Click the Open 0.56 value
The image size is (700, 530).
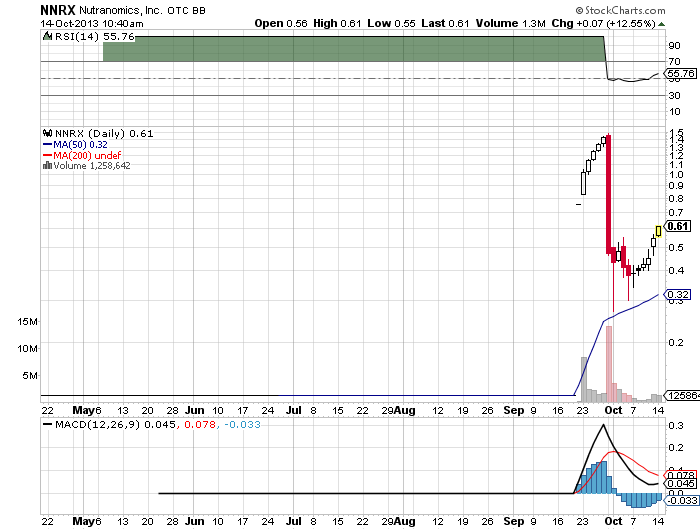click(x=281, y=23)
